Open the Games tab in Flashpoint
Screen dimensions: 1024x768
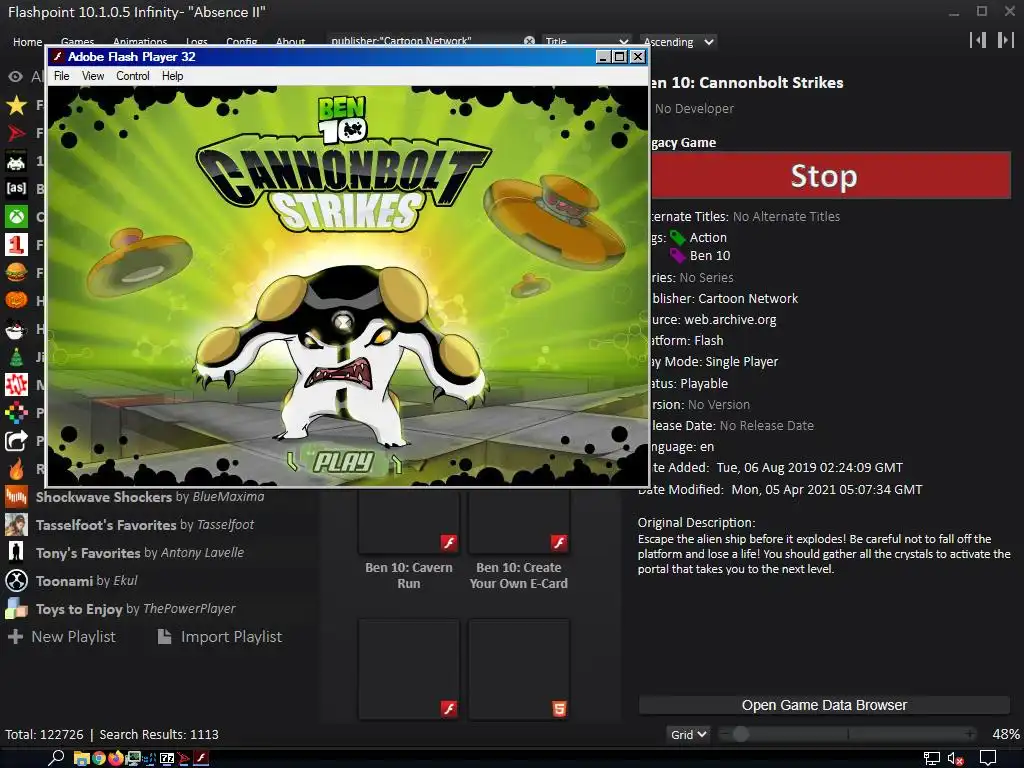(77, 41)
